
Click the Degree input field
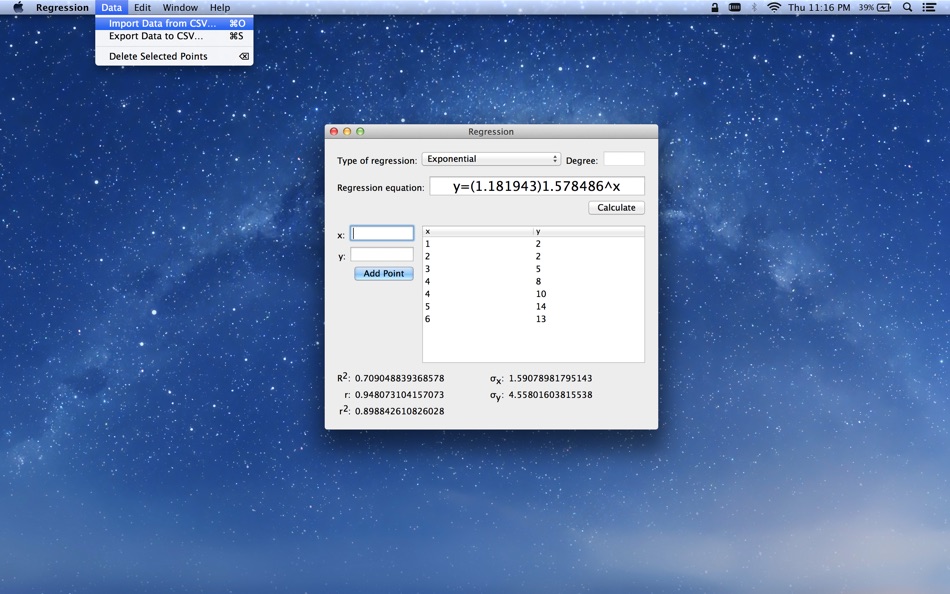click(x=624, y=159)
